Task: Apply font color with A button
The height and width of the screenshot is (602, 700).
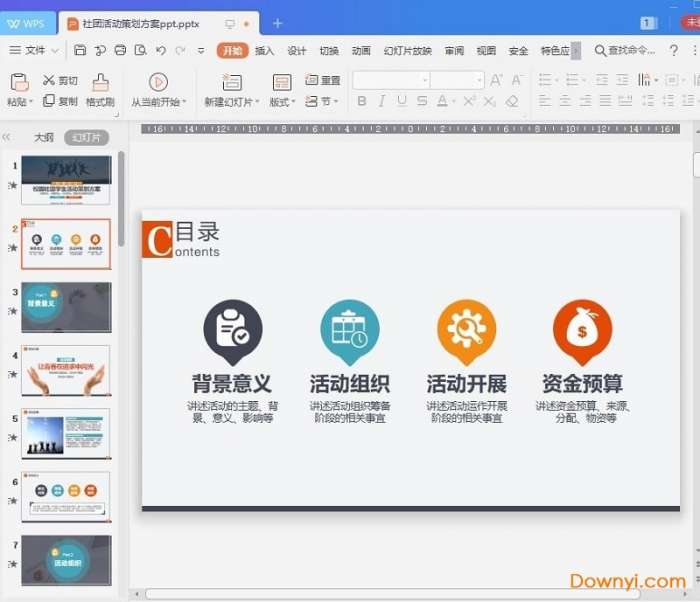Action: tap(442, 101)
